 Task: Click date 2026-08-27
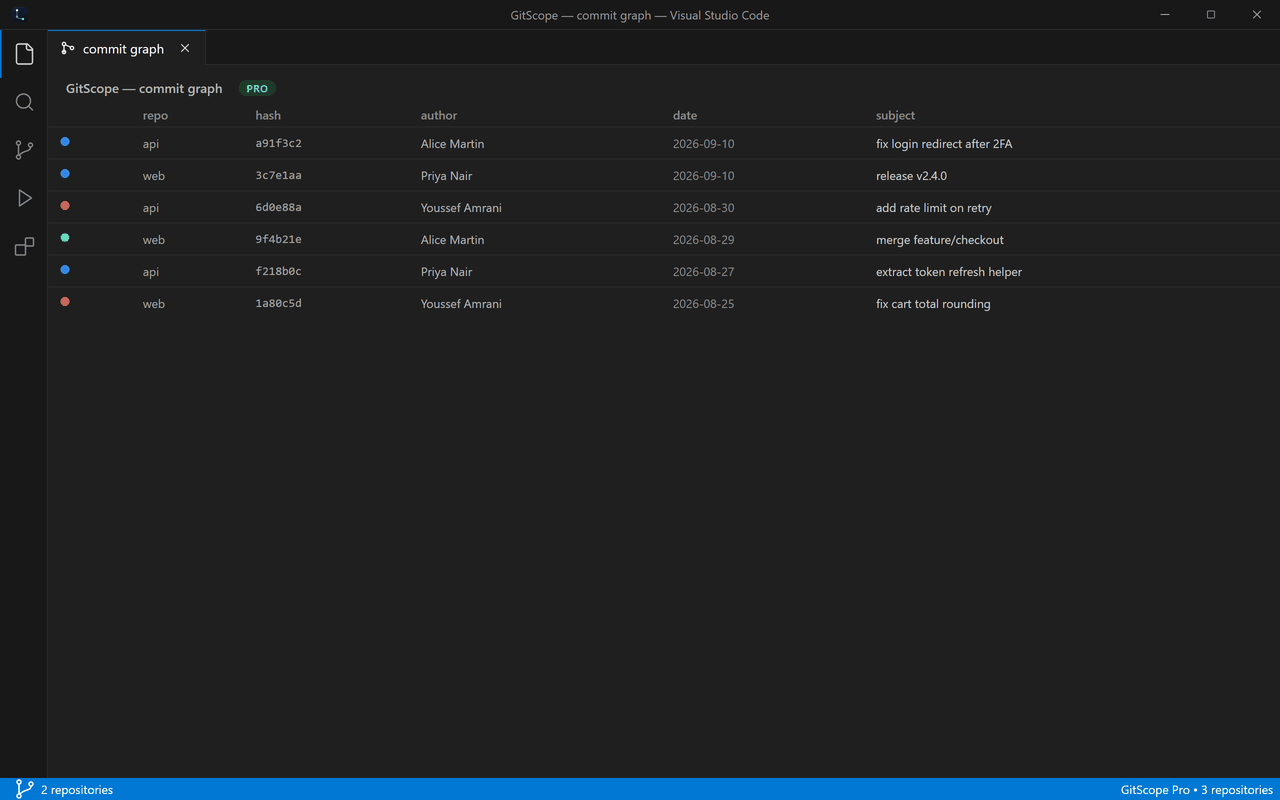703,272
